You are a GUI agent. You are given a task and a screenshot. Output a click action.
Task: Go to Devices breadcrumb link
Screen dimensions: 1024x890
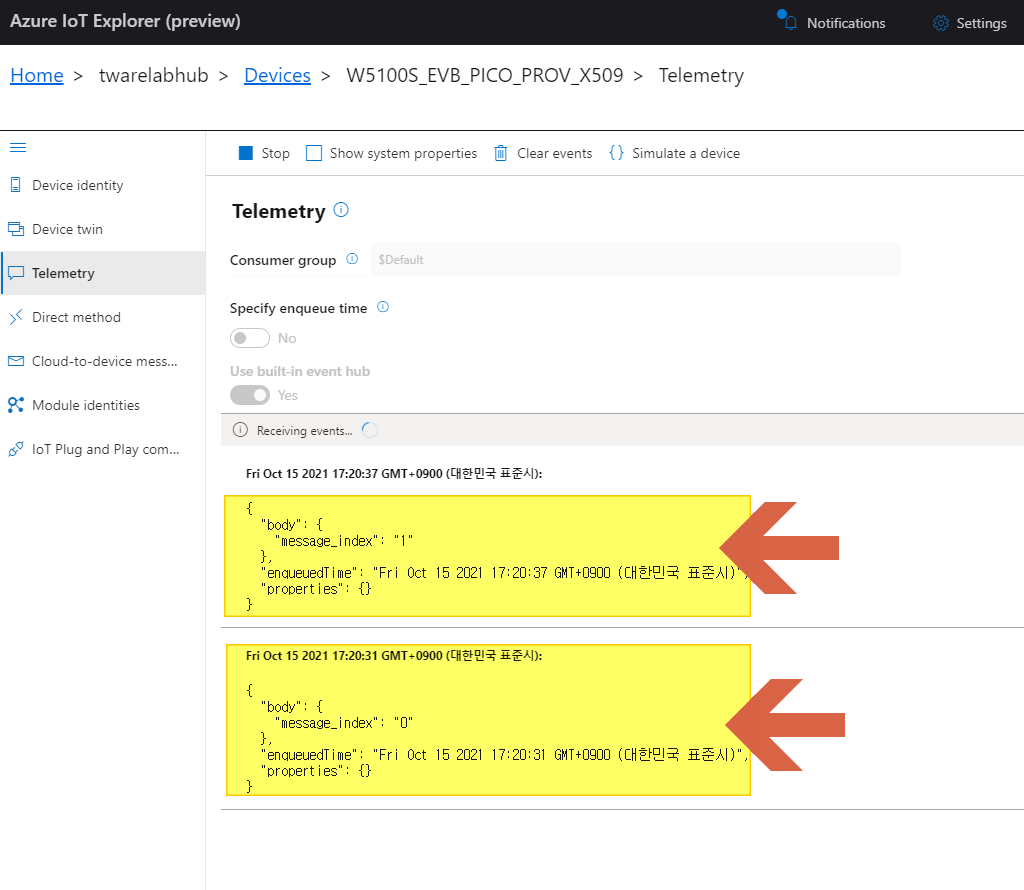278,75
